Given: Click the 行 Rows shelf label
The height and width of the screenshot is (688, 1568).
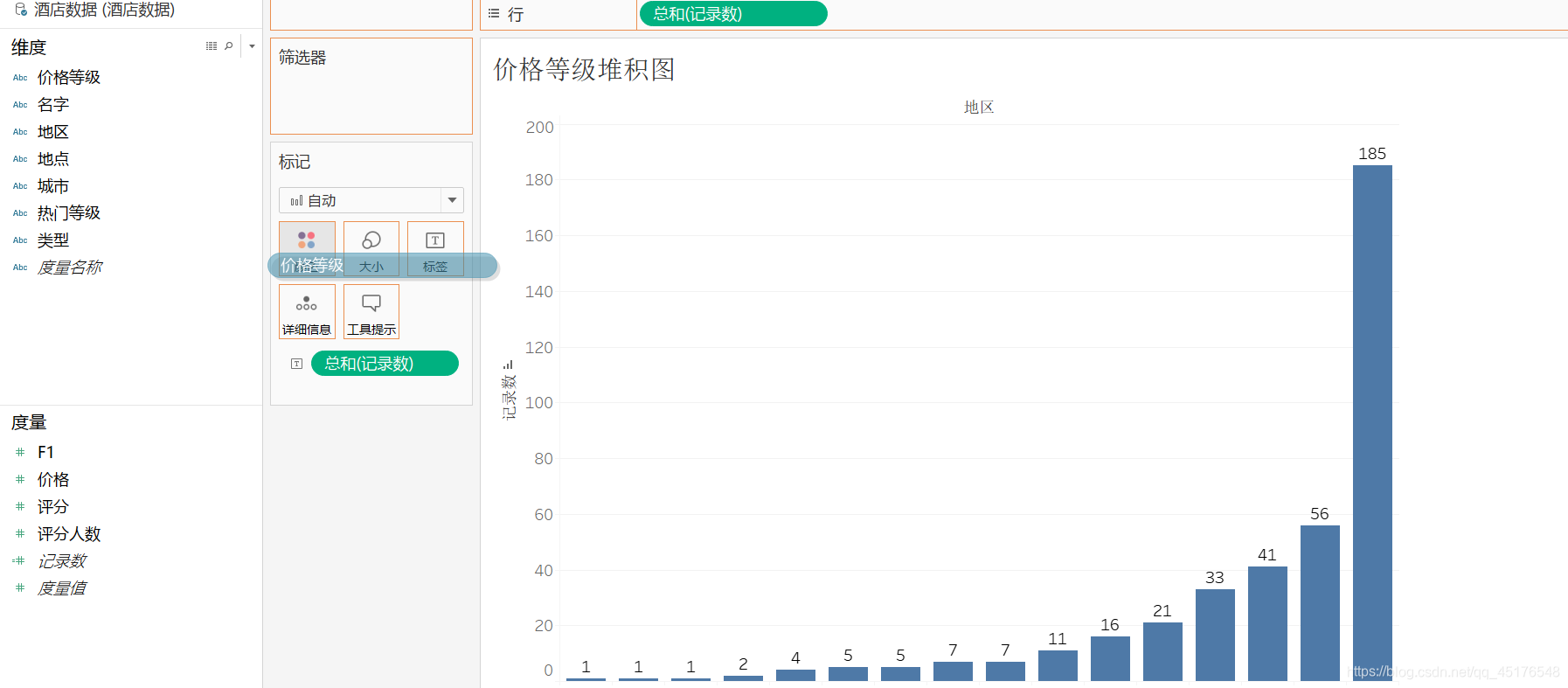Looking at the screenshot, I should (x=516, y=14).
